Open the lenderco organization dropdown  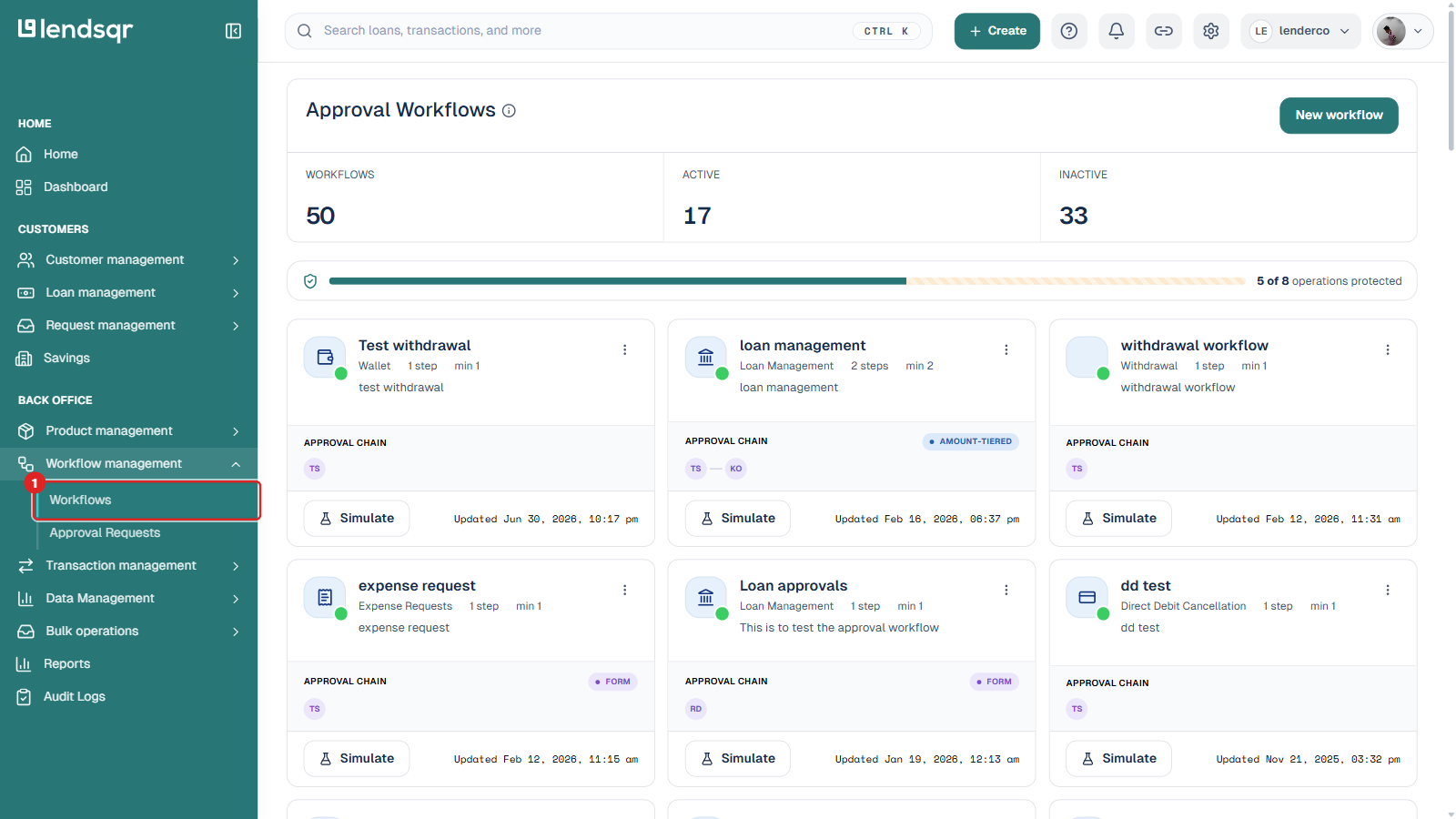tap(1300, 31)
